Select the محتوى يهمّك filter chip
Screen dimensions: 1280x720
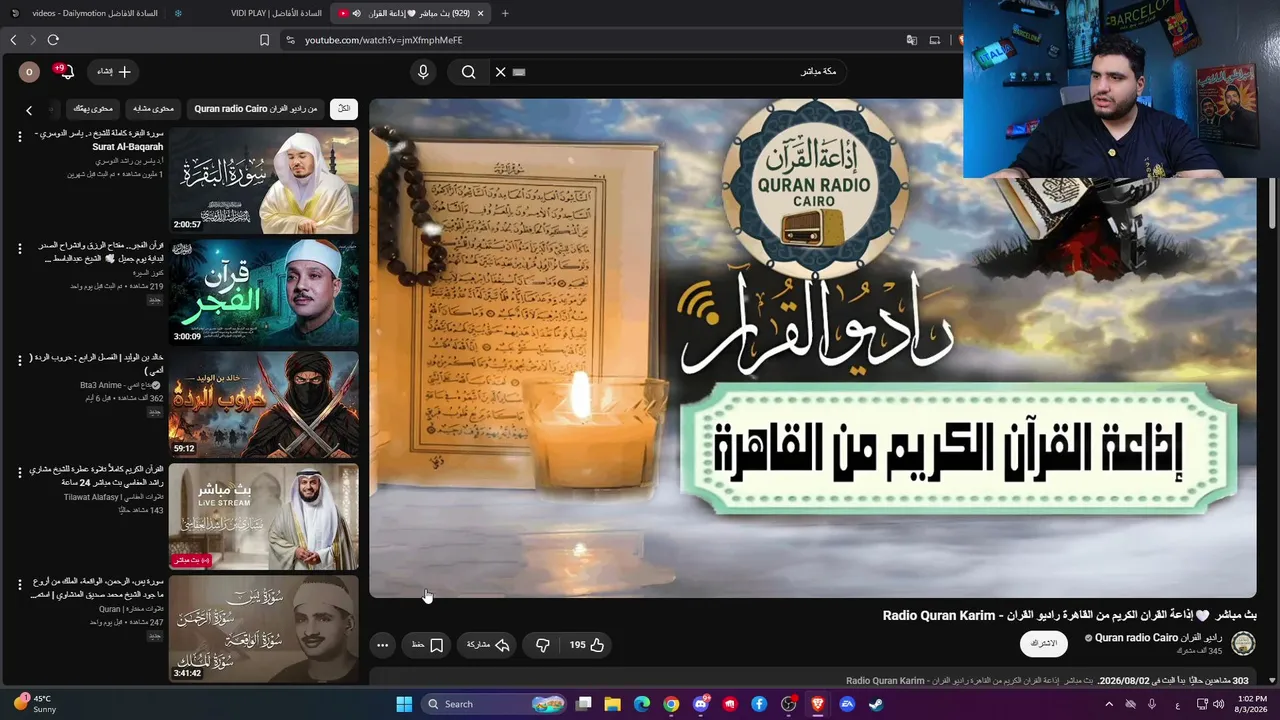[x=93, y=108]
